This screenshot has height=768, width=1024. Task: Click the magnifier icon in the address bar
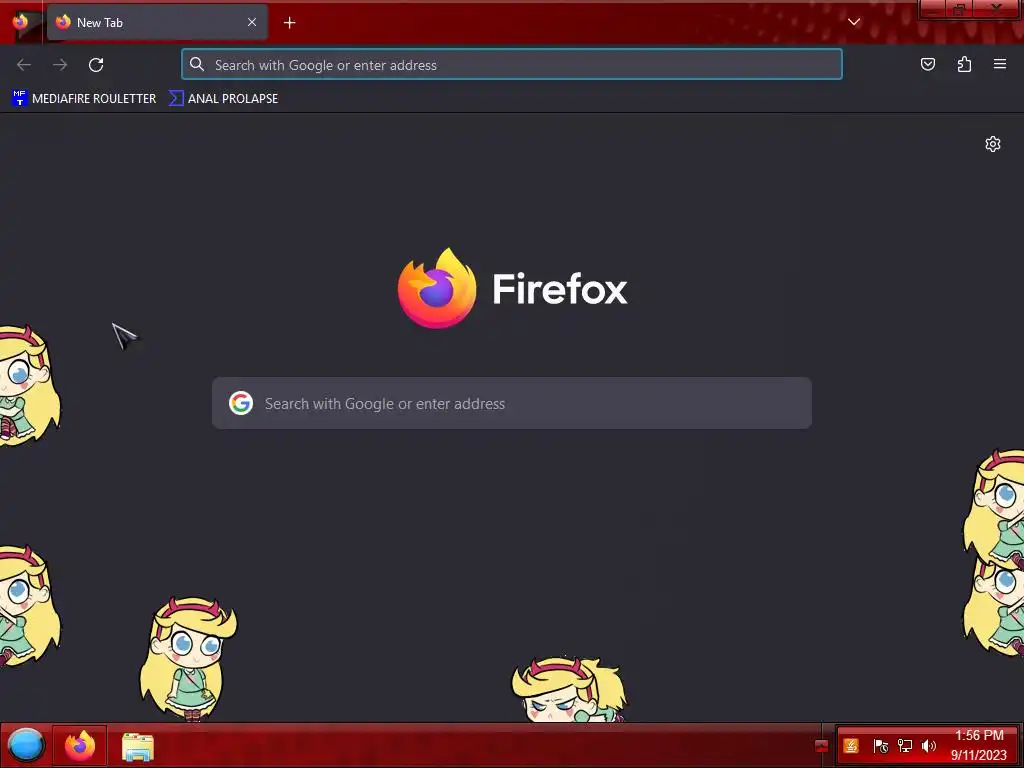197,64
